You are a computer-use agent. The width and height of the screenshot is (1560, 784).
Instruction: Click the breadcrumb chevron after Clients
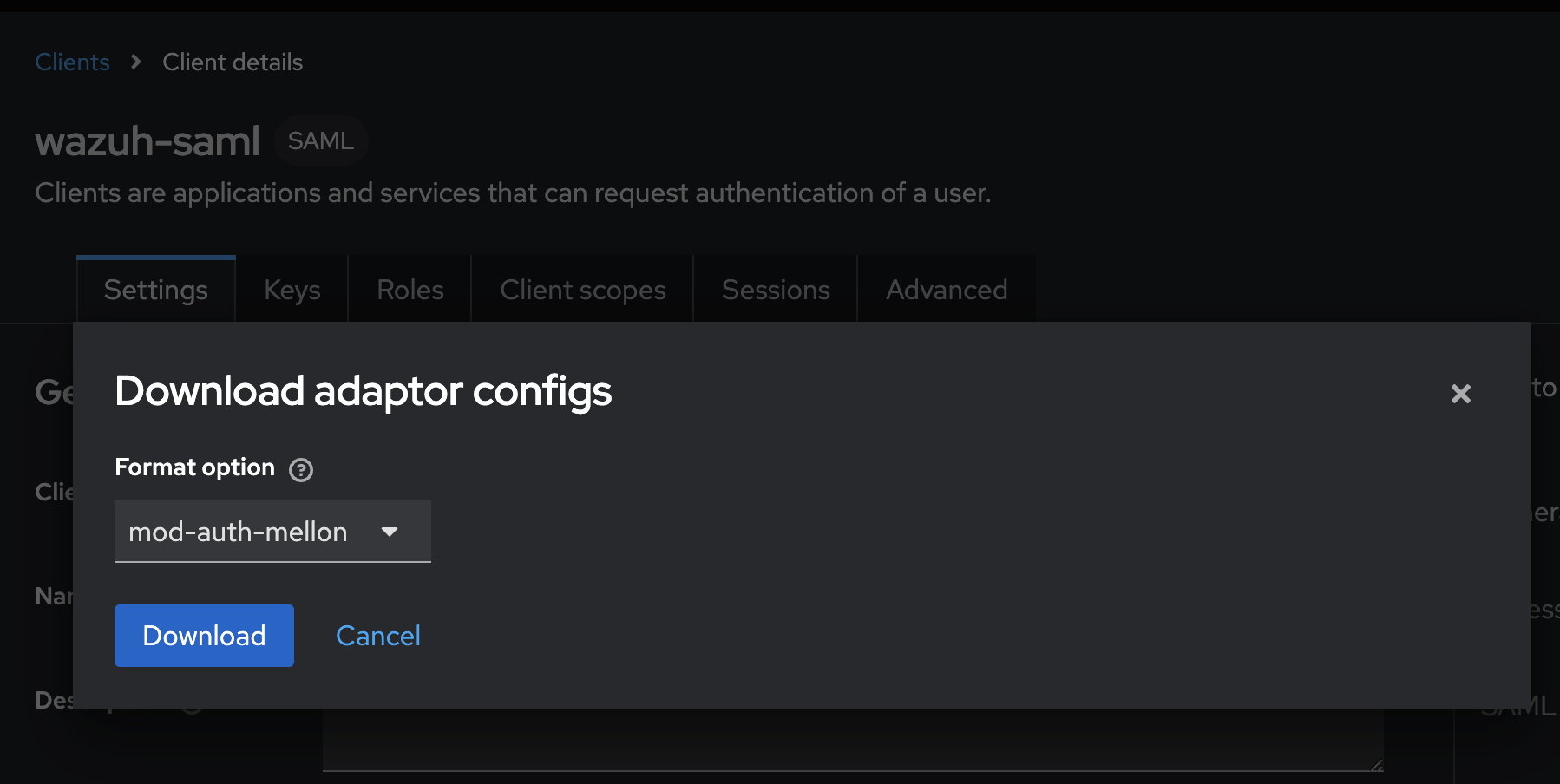pos(135,62)
